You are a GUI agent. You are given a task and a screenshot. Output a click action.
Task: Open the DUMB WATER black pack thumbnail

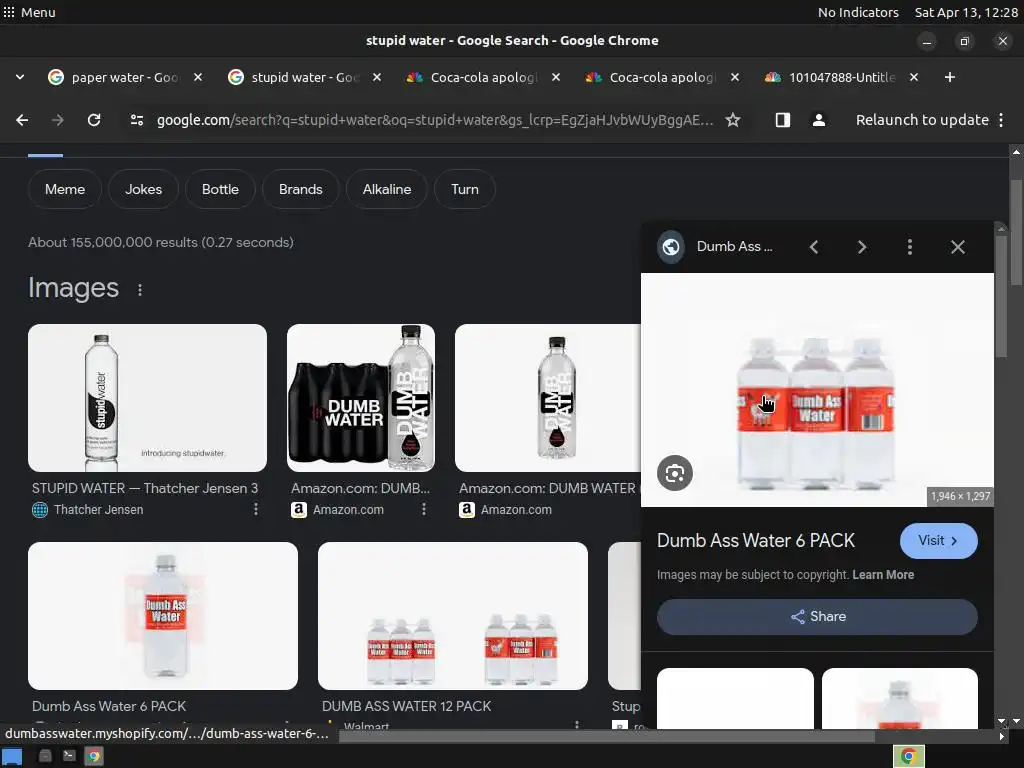point(360,398)
